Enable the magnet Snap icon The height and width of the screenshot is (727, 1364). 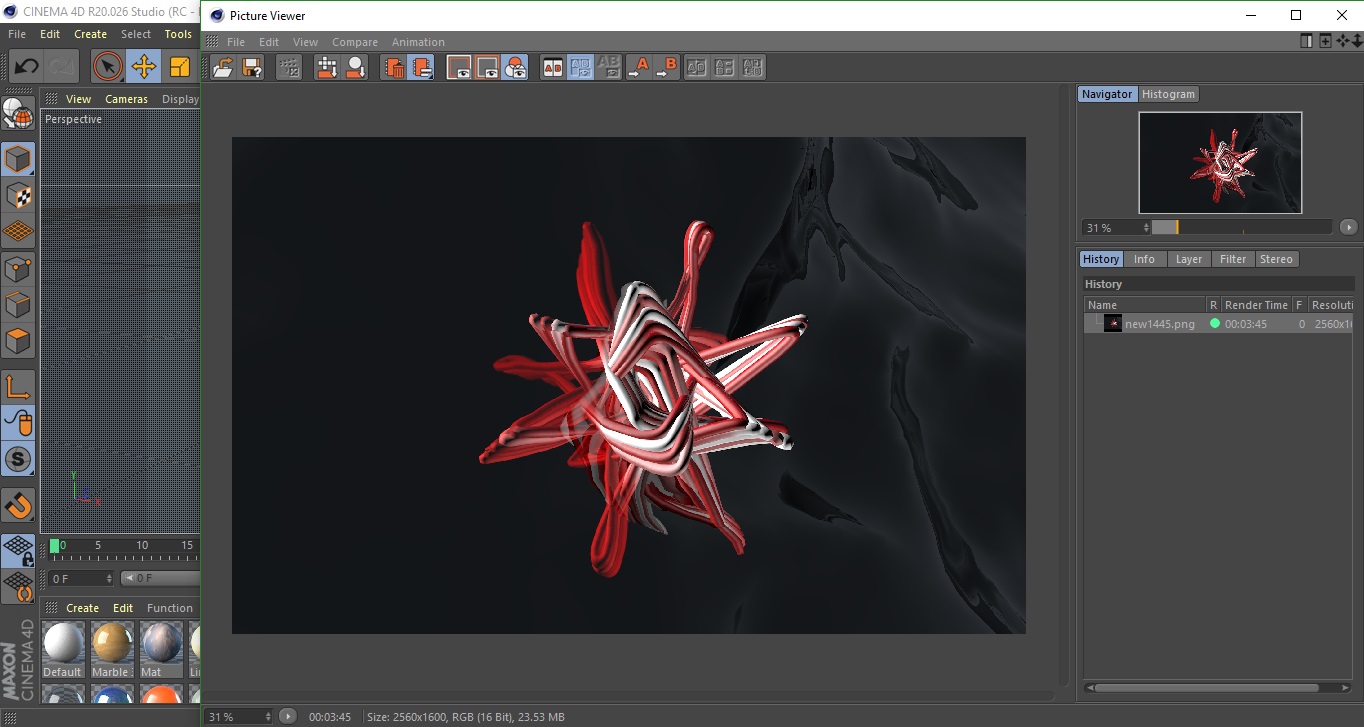18,505
